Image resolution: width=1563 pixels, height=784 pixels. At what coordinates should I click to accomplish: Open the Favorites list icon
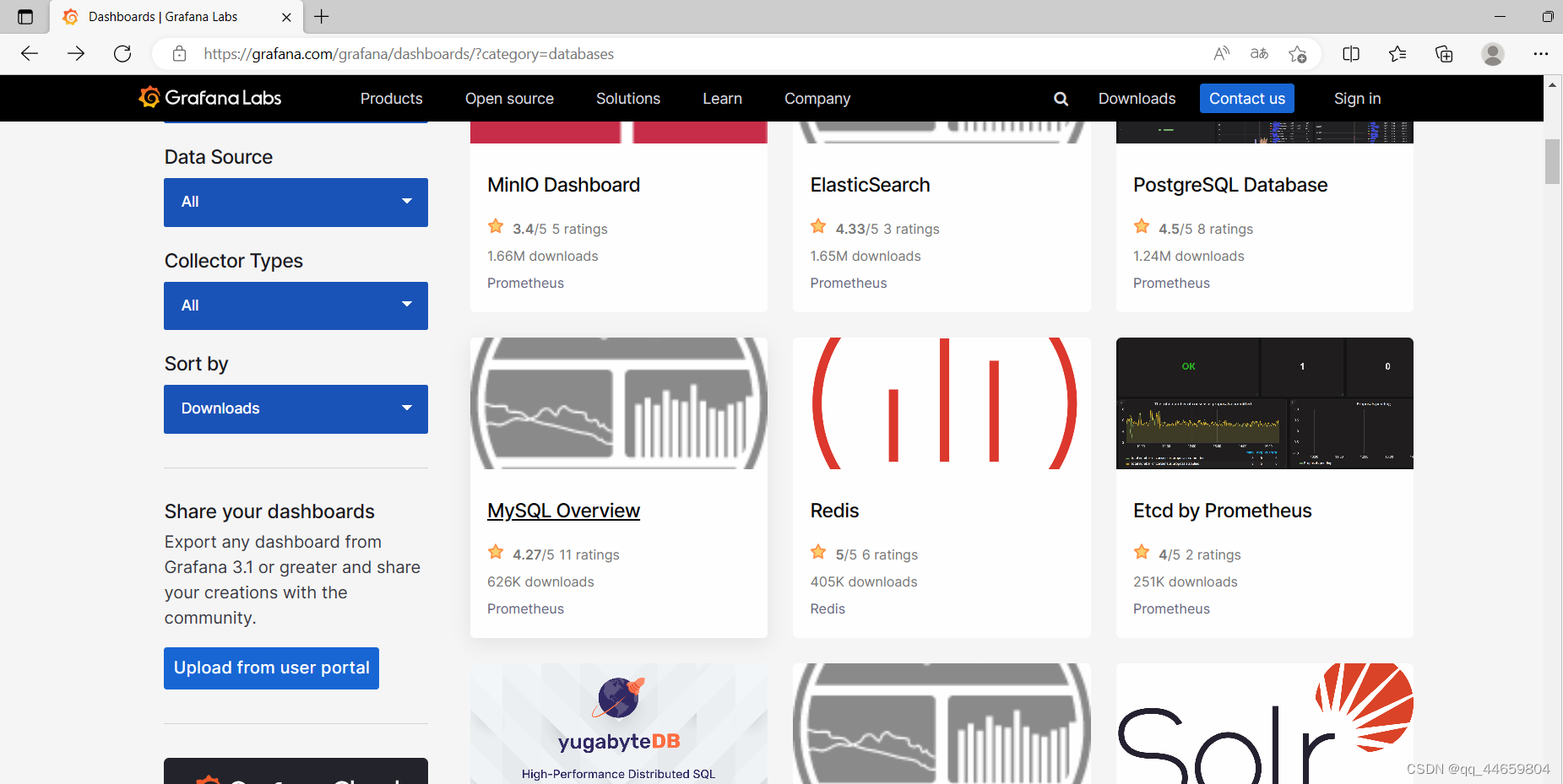[1397, 54]
